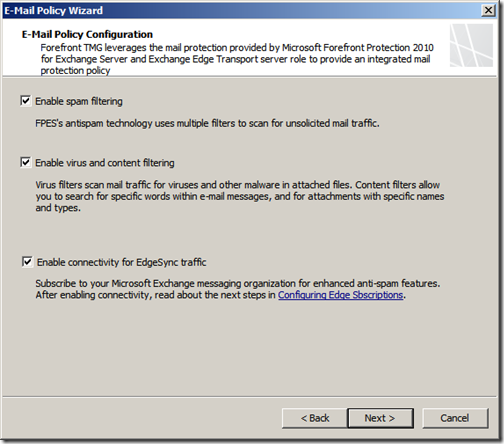Go to the next wizard step
Image resolution: width=504 pixels, height=444 pixels.
(x=380, y=418)
